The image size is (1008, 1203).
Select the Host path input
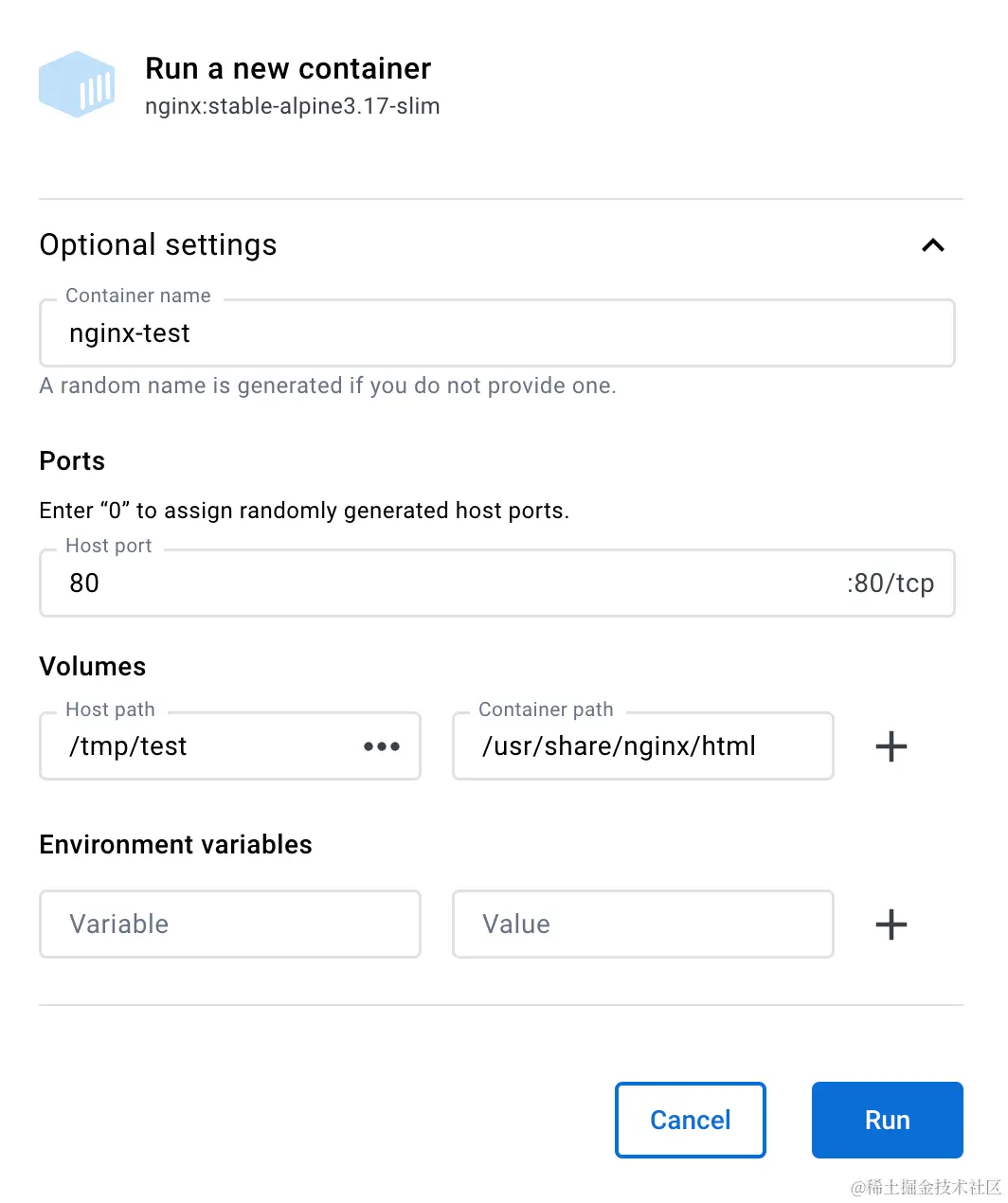click(208, 746)
